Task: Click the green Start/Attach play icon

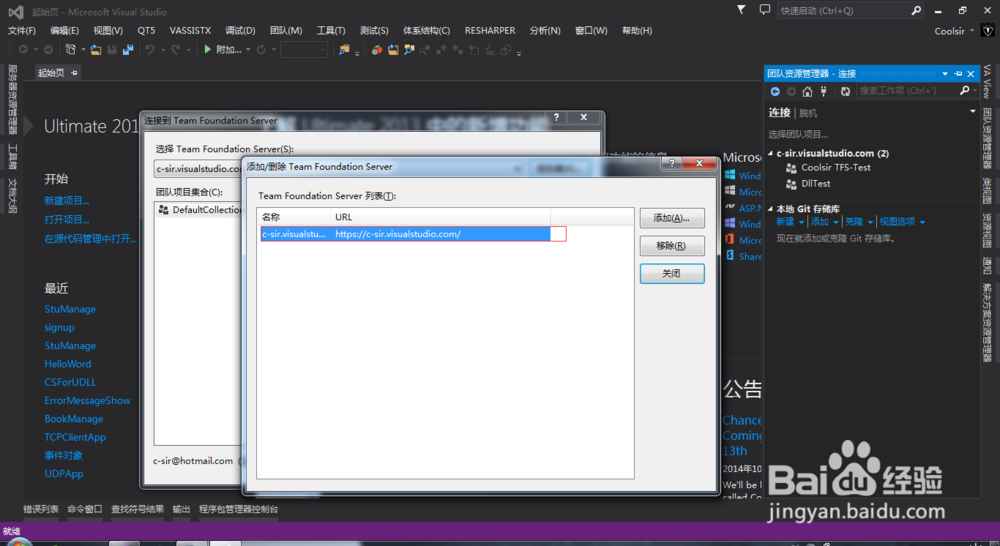Action: (207, 49)
